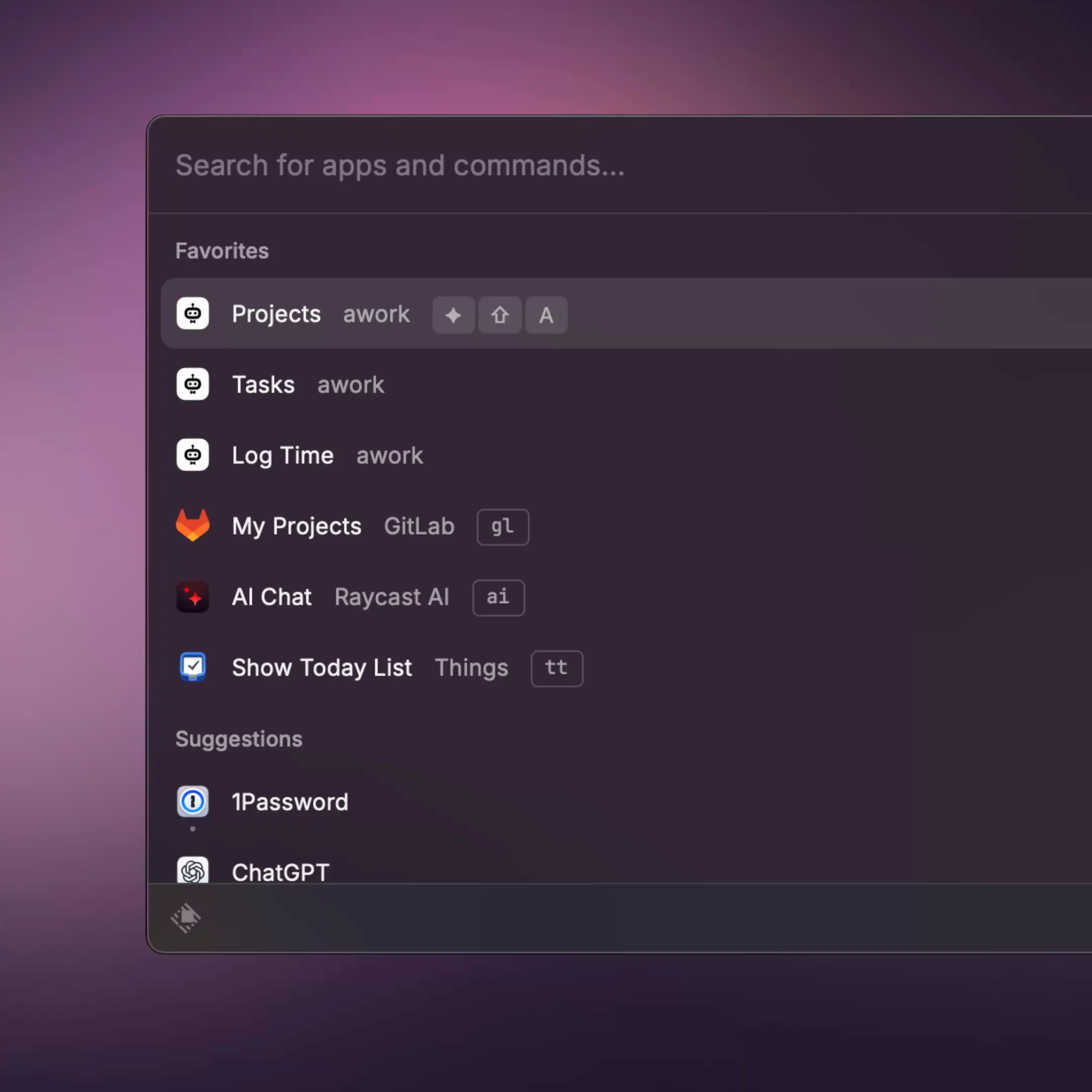Click the awork robot icon beside Tasks
Viewport: 1092px width, 1092px height.
click(x=192, y=384)
